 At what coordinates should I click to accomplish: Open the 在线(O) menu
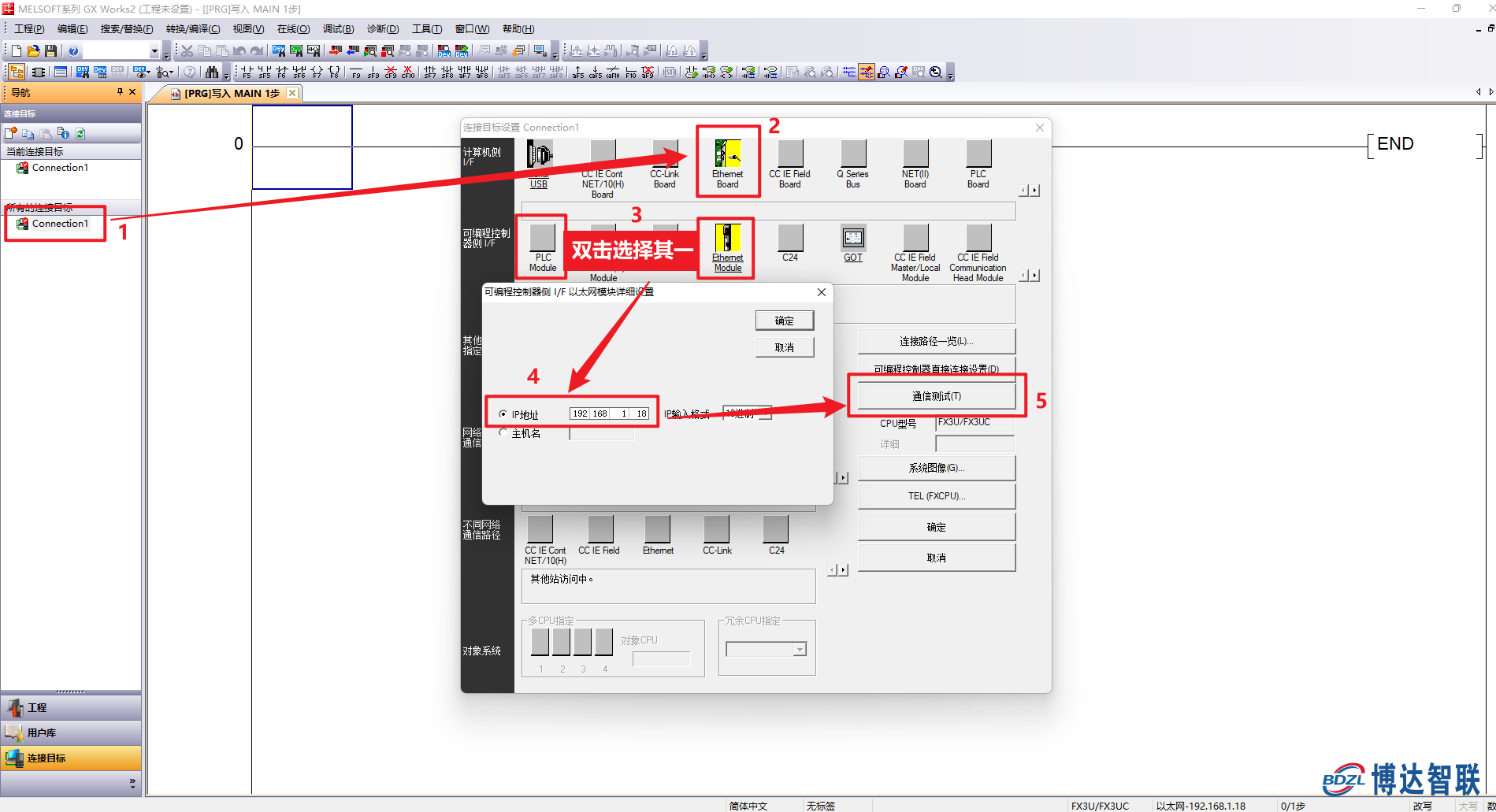coord(293,29)
